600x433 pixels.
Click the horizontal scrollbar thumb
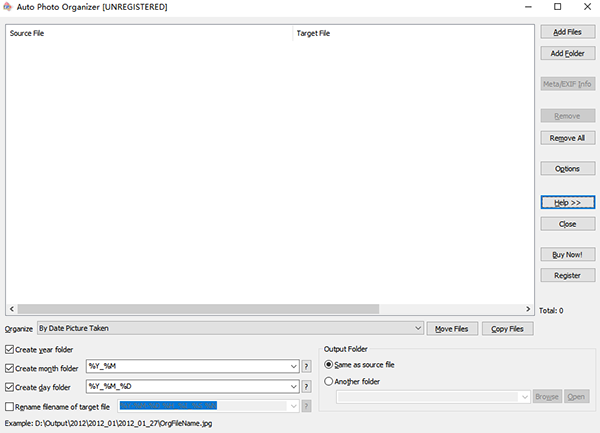pos(198,309)
